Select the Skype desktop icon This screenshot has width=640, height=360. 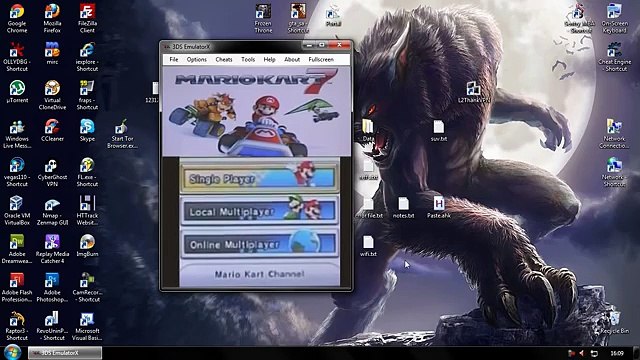[87, 131]
